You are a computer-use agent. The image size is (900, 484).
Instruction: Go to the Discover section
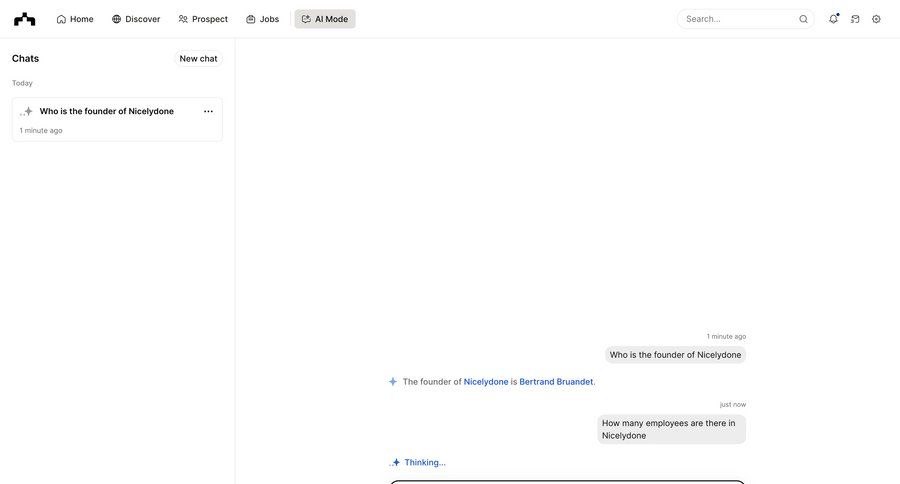(136, 19)
